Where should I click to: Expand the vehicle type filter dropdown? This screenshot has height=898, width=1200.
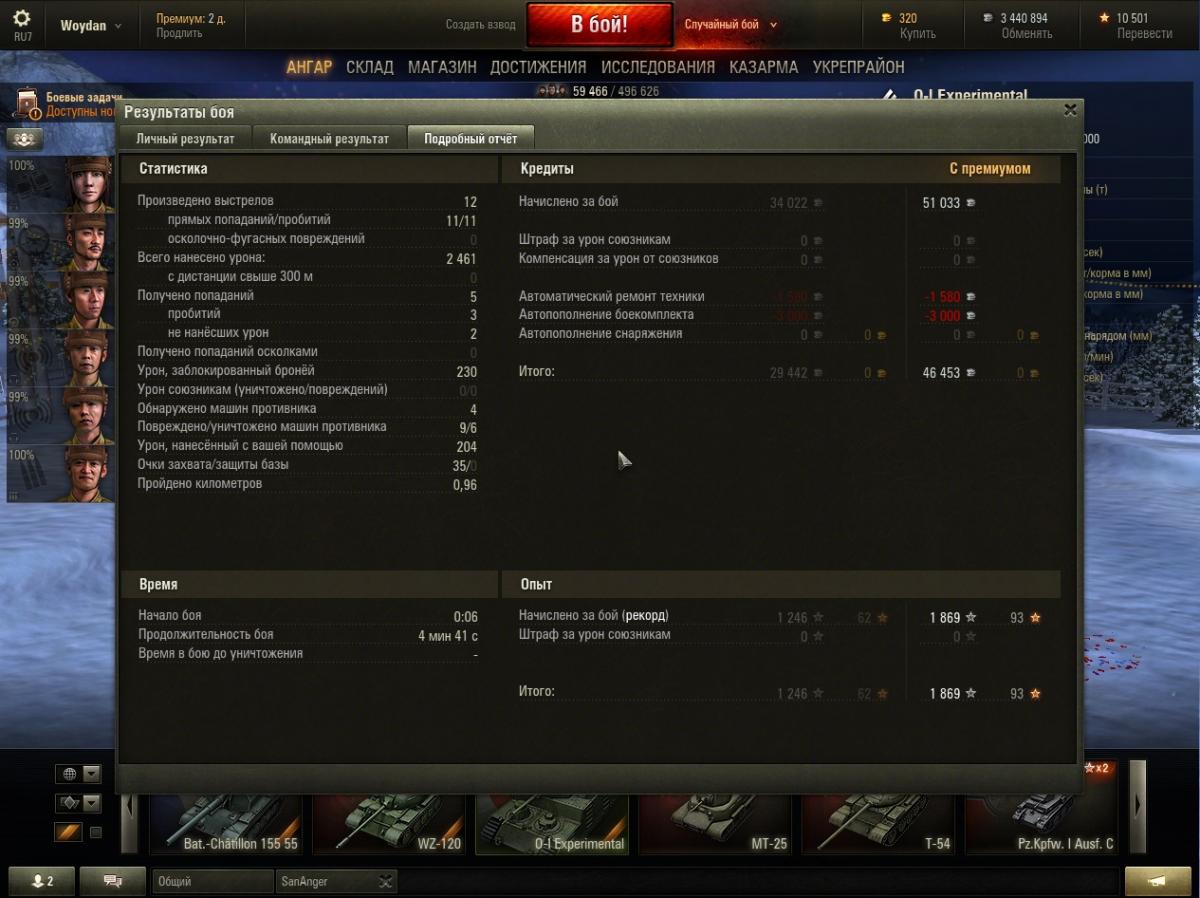click(92, 803)
